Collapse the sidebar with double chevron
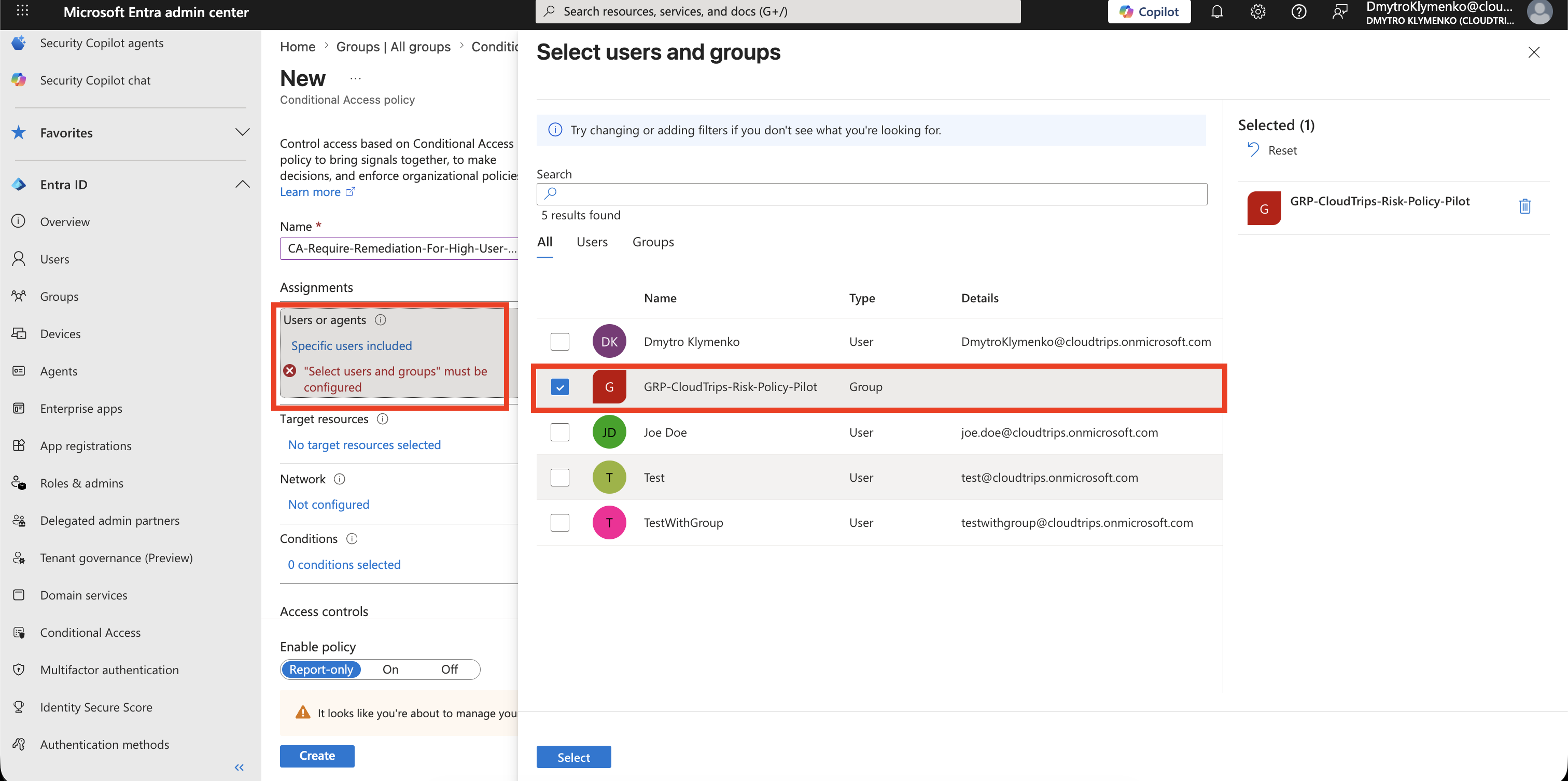1568x781 pixels. [x=239, y=767]
